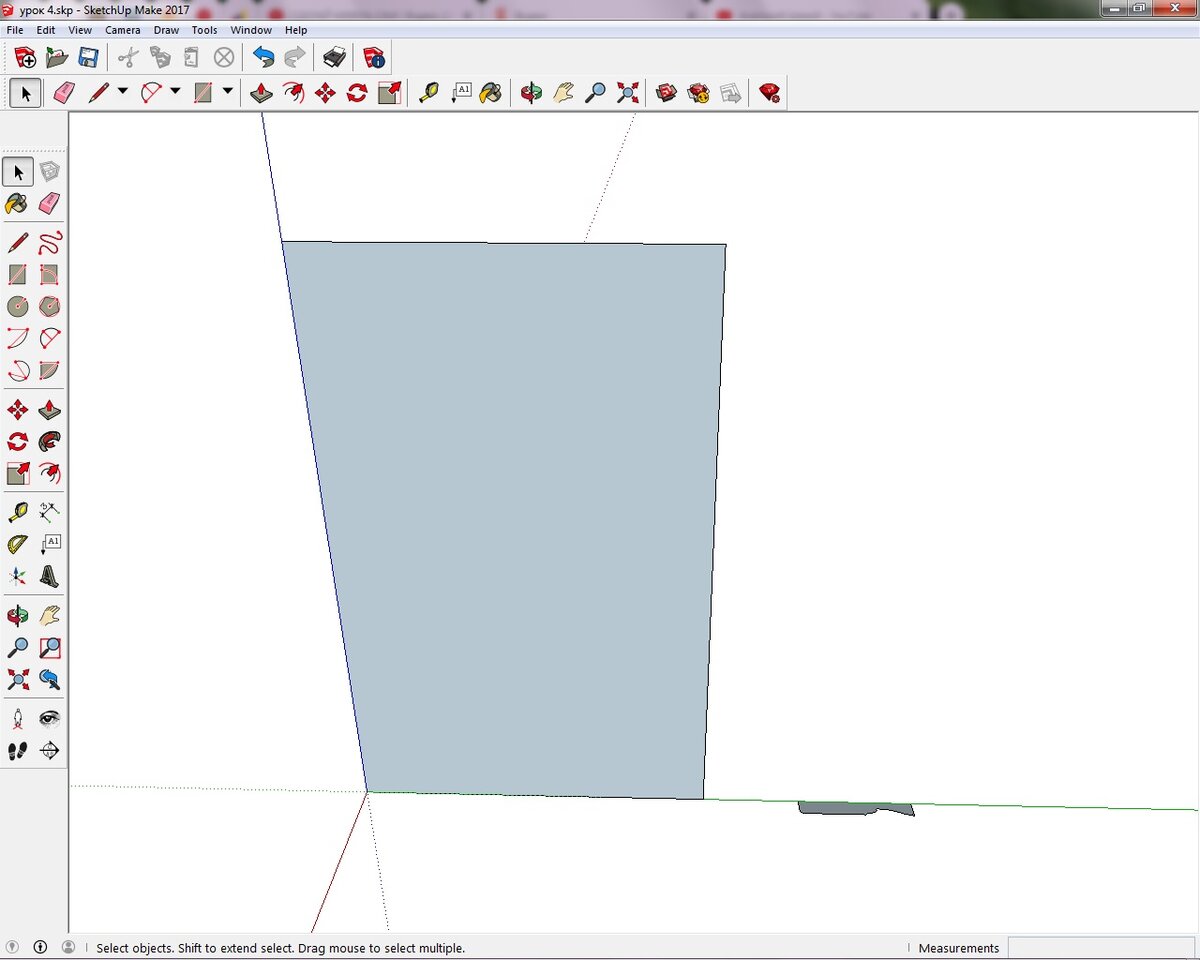Select the Dimension tool
The height and width of the screenshot is (960, 1200).
(x=49, y=512)
